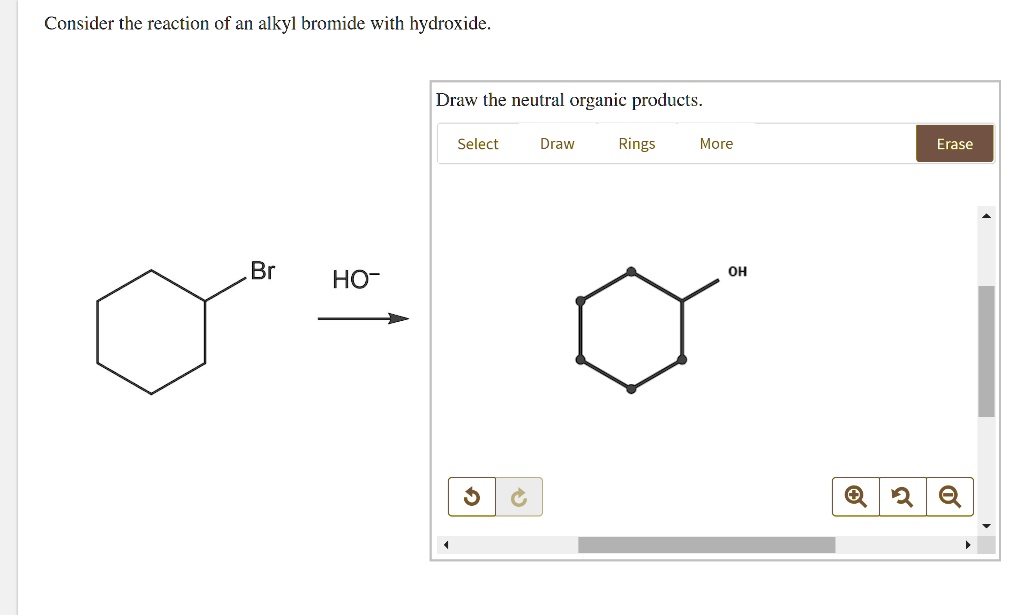
Task: Open the Select tool menu
Action: (477, 143)
